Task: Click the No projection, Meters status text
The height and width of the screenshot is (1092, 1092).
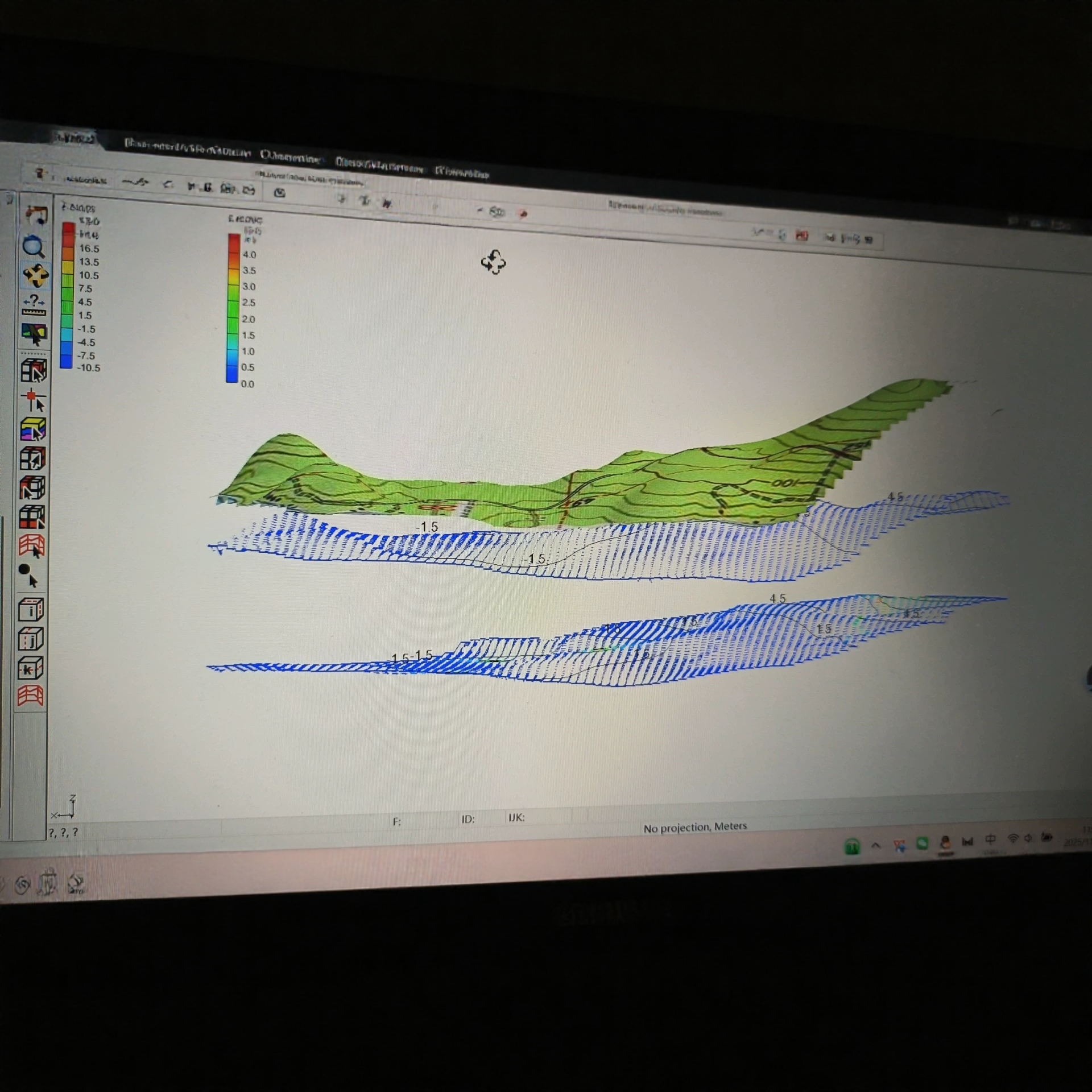Action: pyautogui.click(x=694, y=827)
